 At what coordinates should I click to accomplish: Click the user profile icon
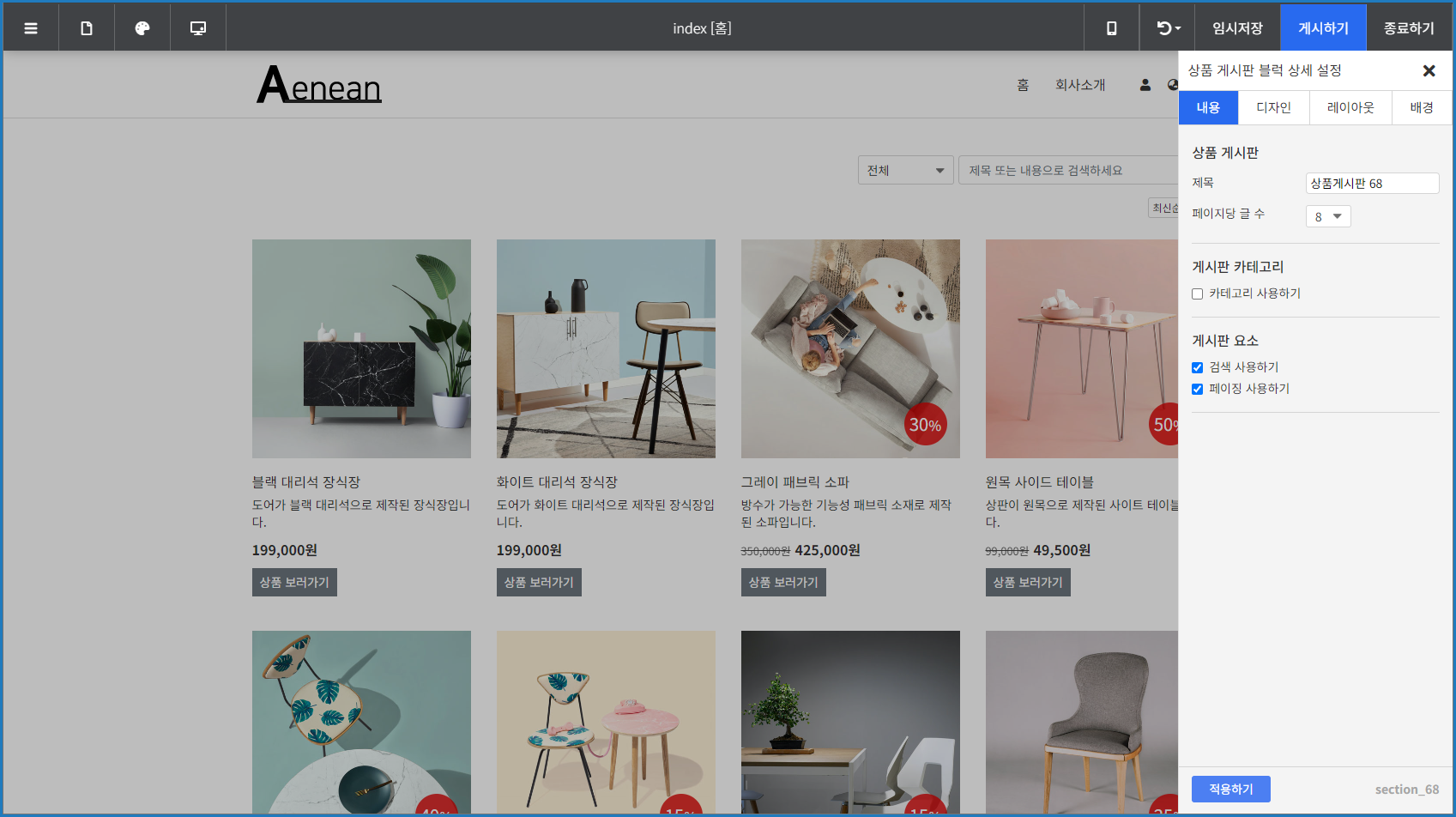coord(1145,85)
